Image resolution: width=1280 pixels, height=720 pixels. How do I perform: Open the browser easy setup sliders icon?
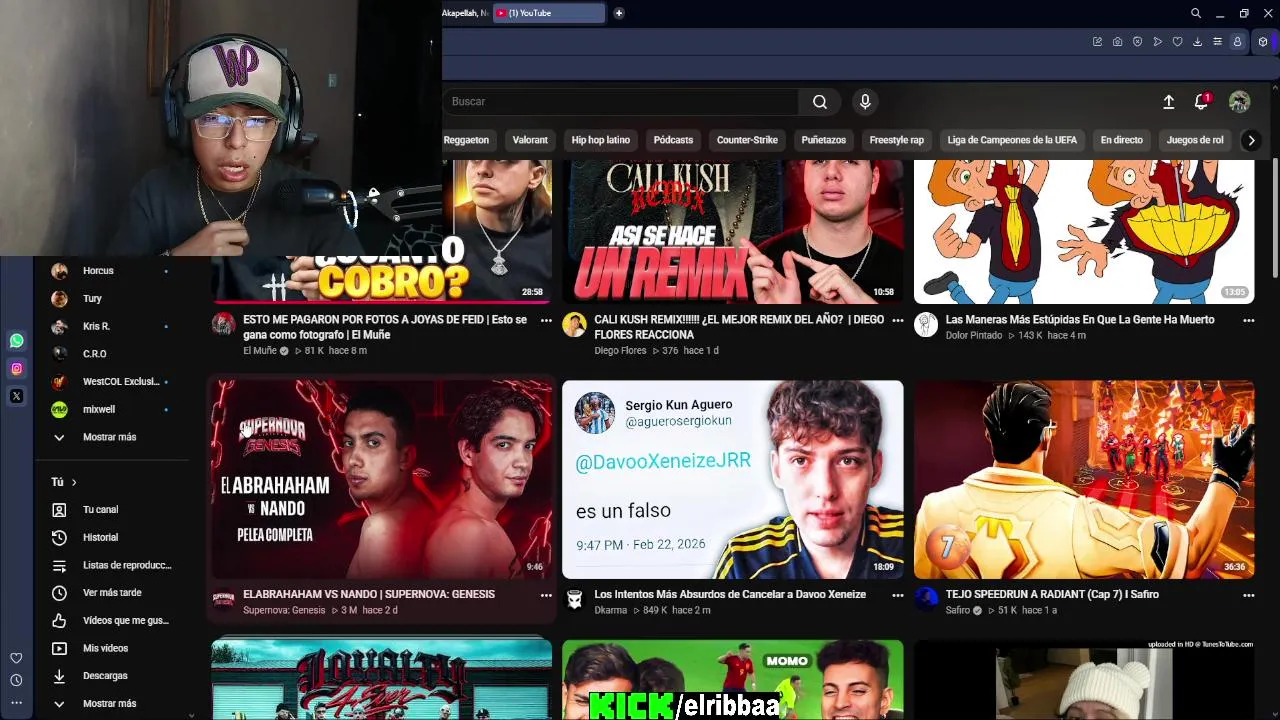[x=1217, y=42]
